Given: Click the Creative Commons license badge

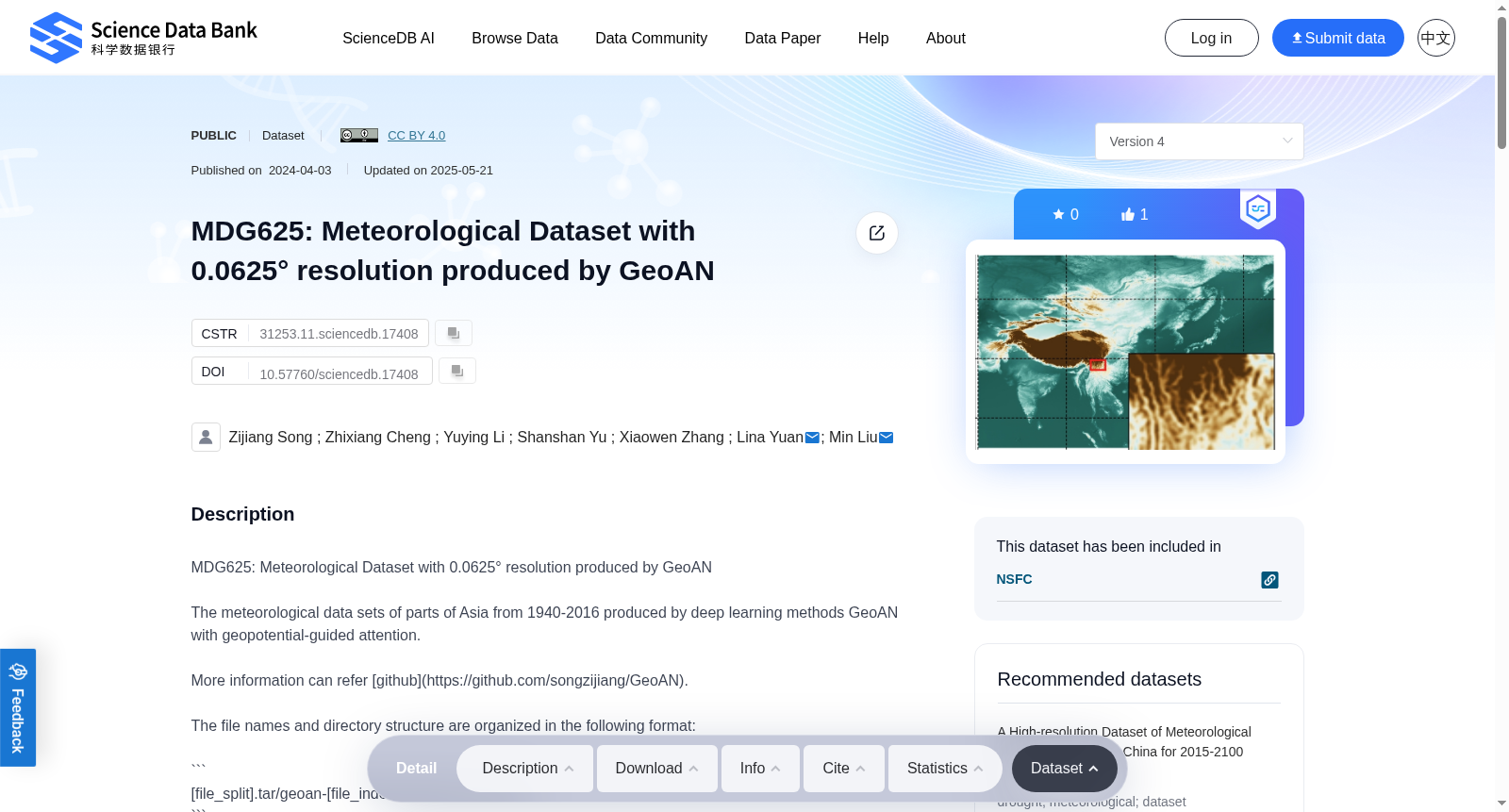Looking at the screenshot, I should point(359,136).
